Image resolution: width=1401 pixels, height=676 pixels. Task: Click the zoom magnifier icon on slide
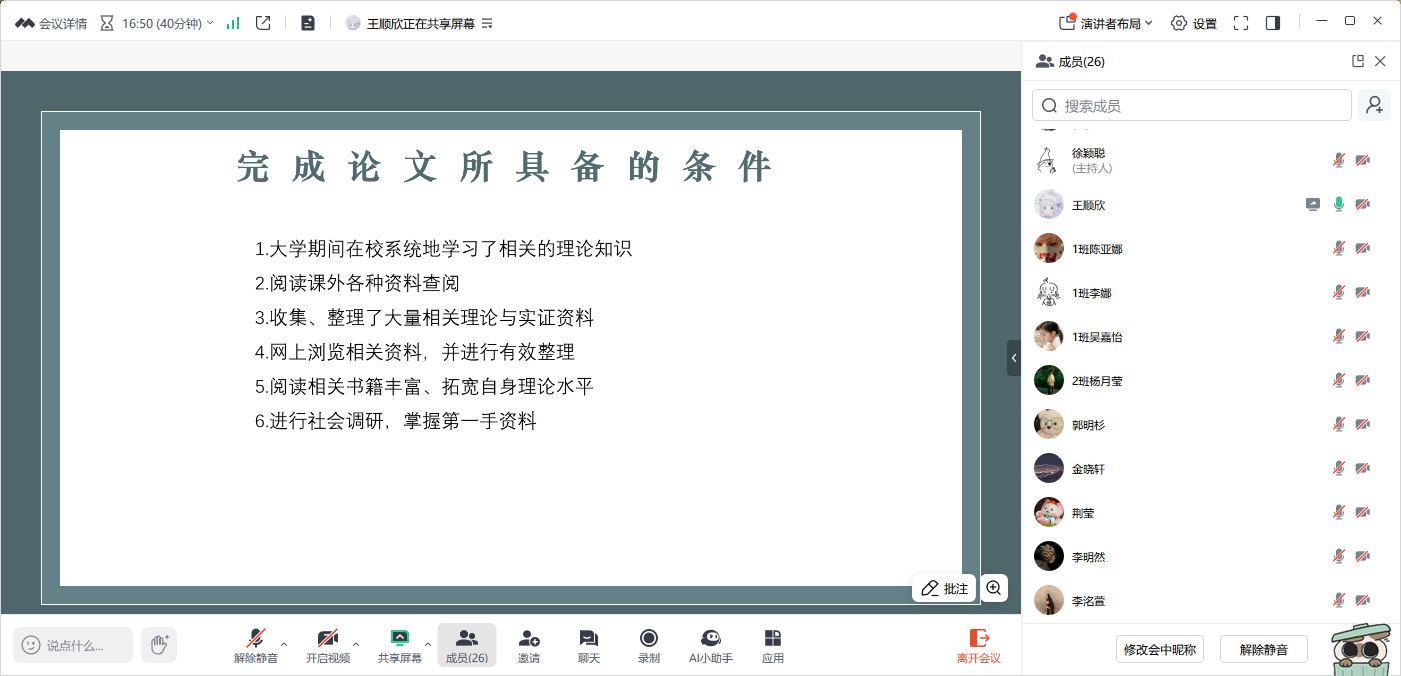tap(994, 588)
